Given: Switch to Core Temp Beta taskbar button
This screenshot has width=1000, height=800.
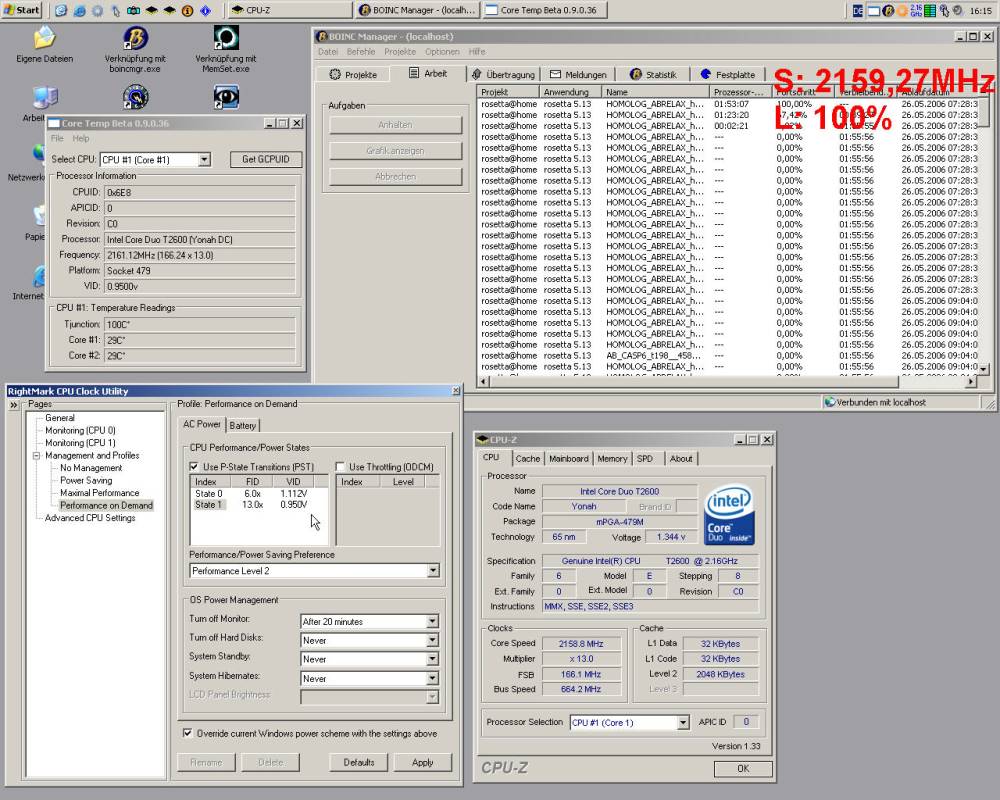Looking at the screenshot, I should (x=544, y=10).
